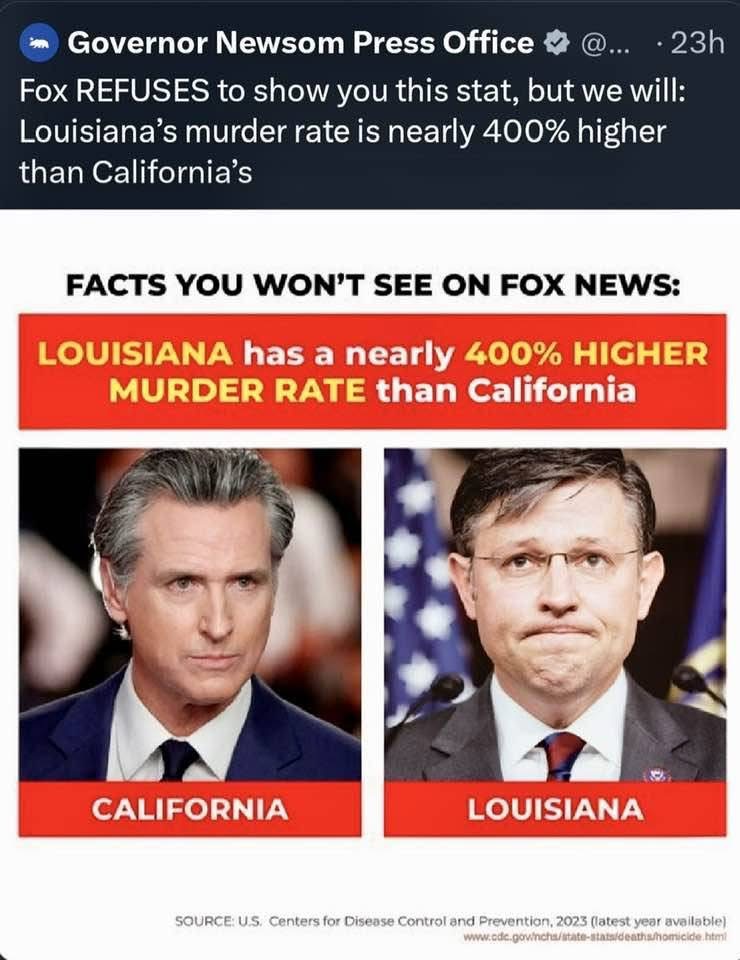Click the lapel pin on the gray suit
Viewport: 740px width, 960px height.
point(657,774)
